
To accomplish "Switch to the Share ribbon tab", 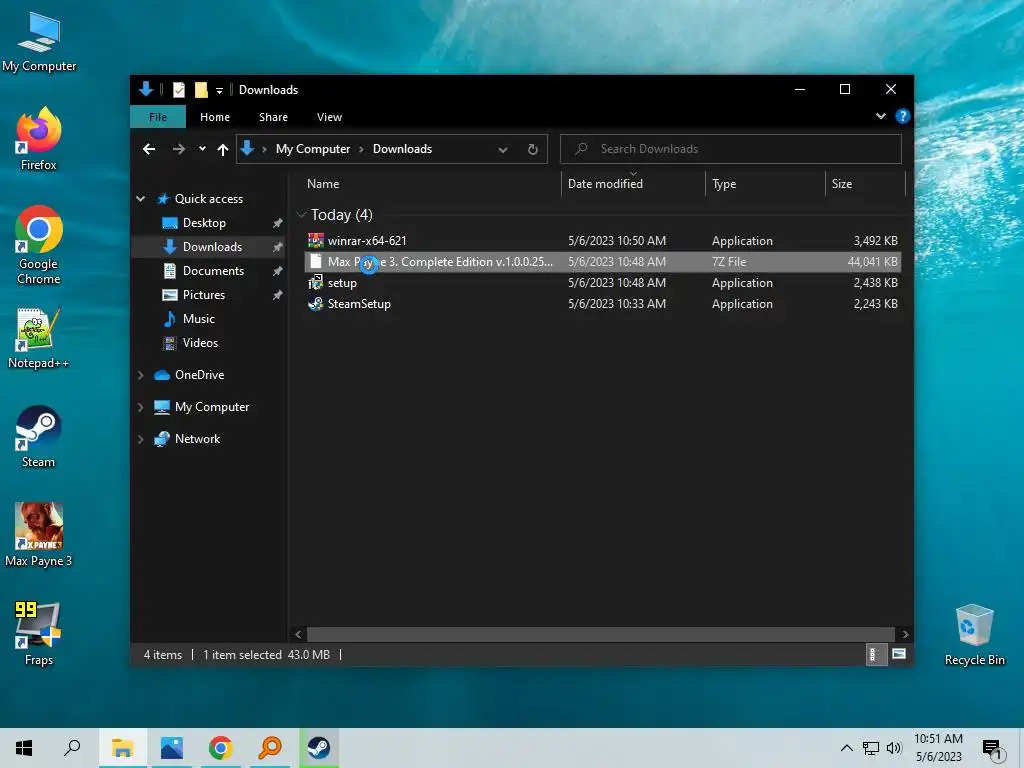I will [x=273, y=117].
